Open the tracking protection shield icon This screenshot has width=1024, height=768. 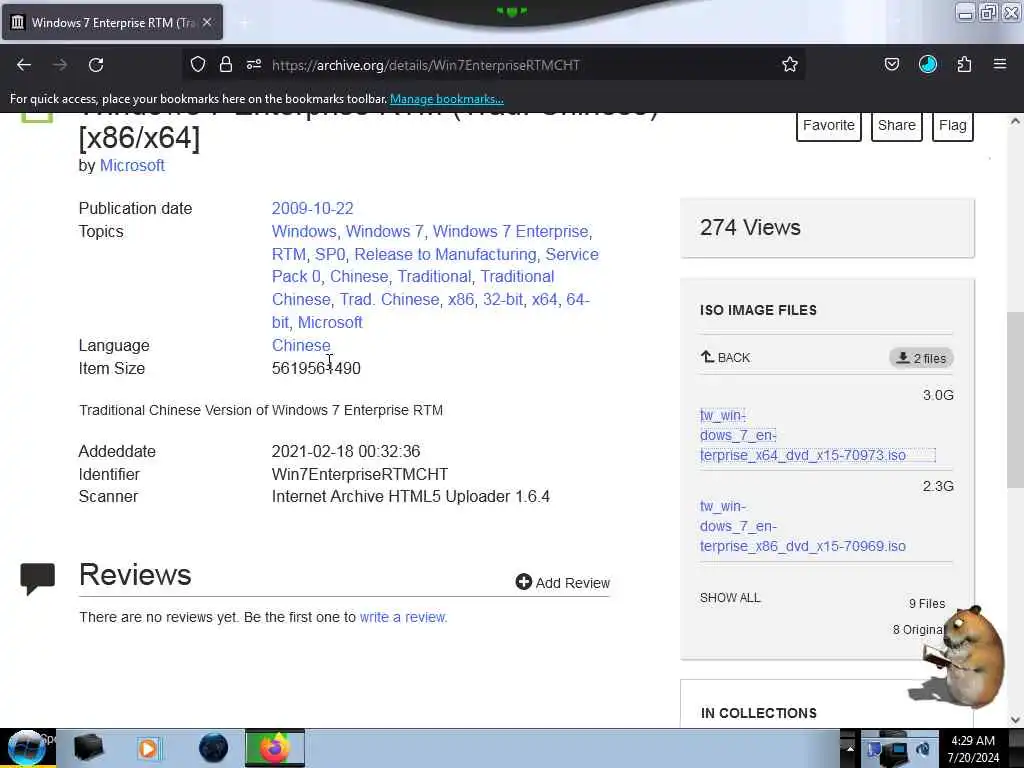[198, 64]
